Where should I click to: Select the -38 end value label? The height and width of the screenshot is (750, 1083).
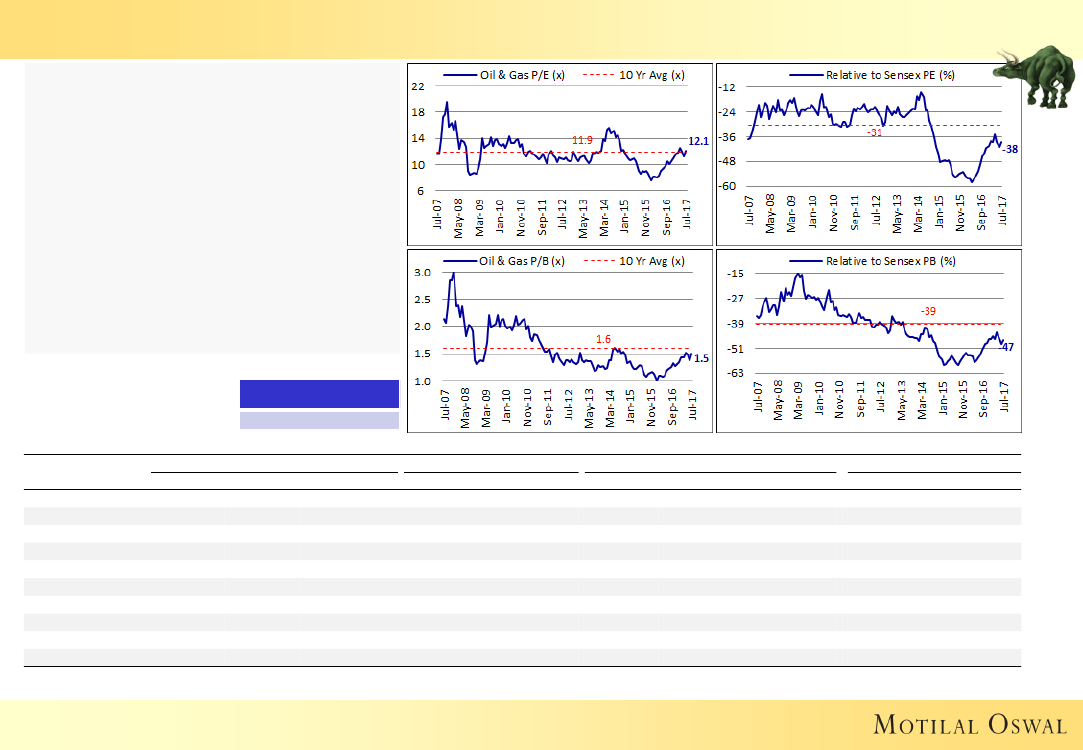click(x=1010, y=149)
